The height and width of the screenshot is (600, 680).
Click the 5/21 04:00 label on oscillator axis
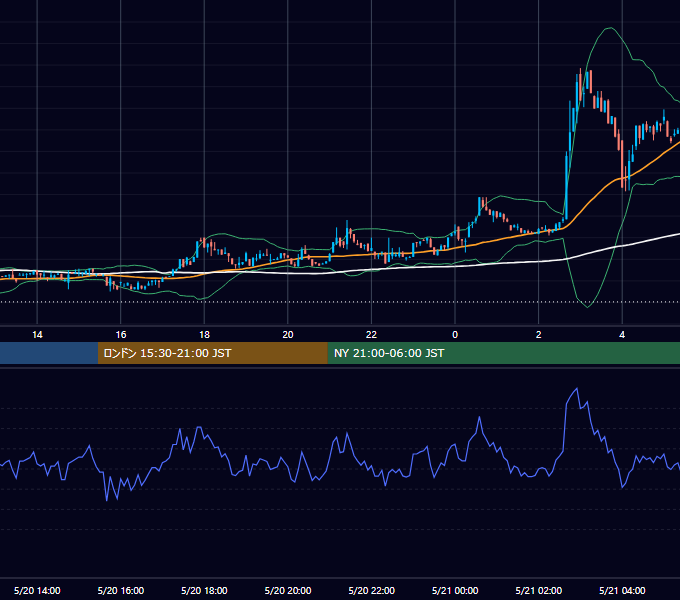(622, 590)
